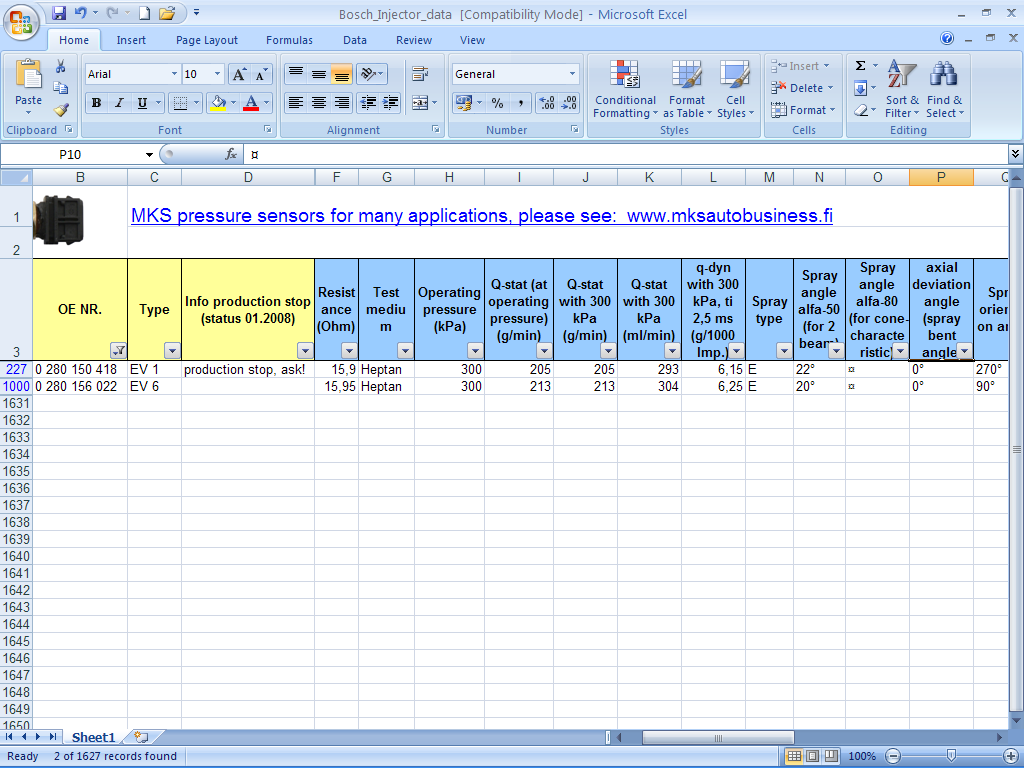This screenshot has width=1024, height=768.
Task: Undo the last action
Action: (x=80, y=13)
